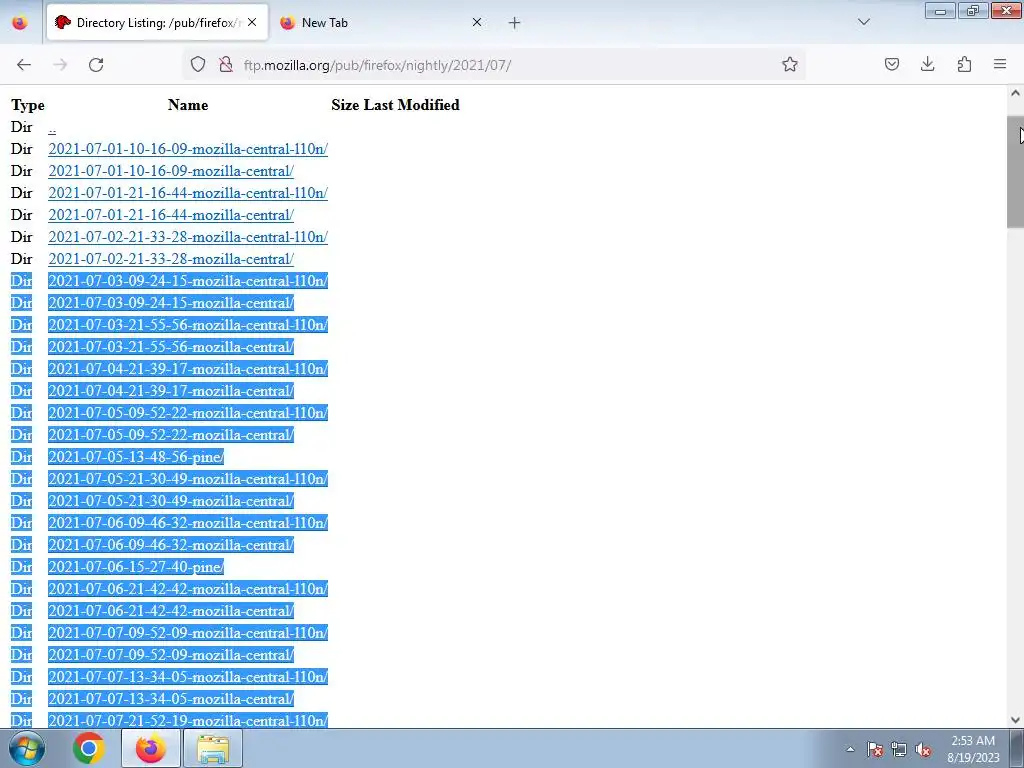Open 2021-07-02-21-33-28-mozilla-central-l10n folder
Viewport: 1024px width, 768px height.
tap(187, 237)
